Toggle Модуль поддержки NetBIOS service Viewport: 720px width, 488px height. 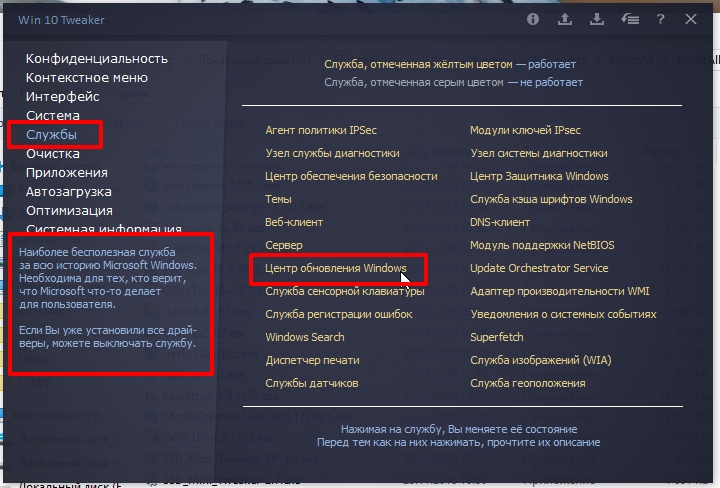(542, 245)
